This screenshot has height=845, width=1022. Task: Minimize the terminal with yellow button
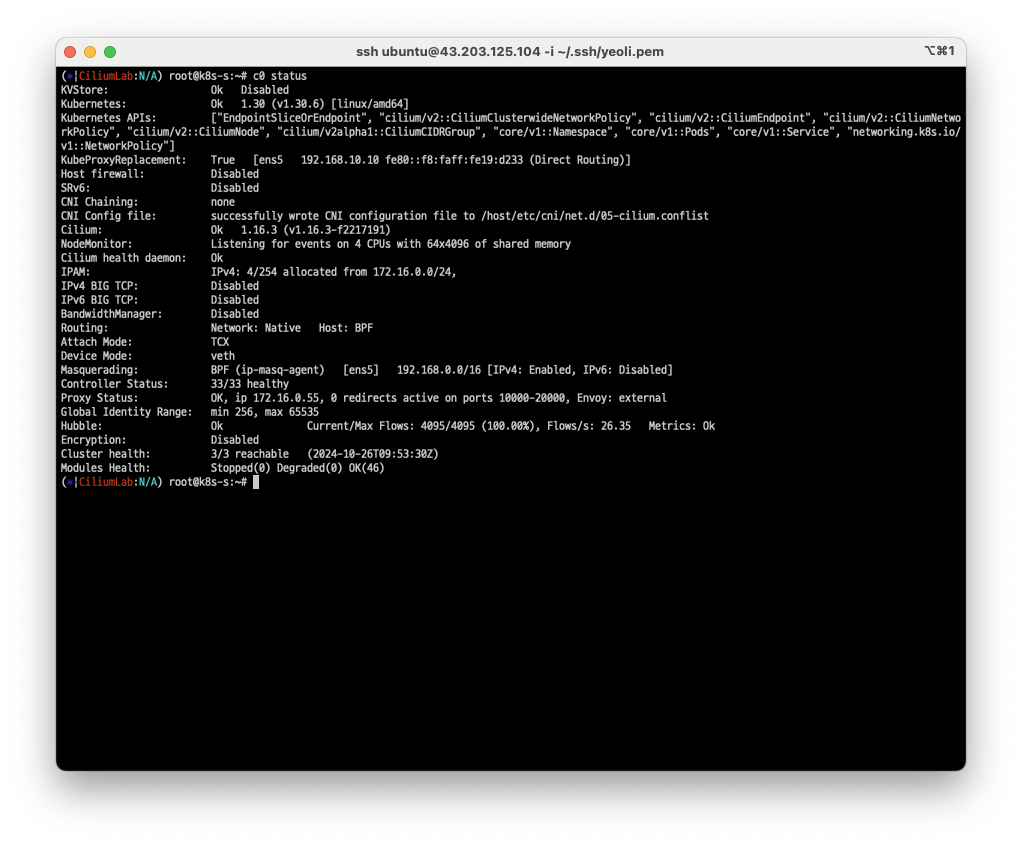pos(90,52)
